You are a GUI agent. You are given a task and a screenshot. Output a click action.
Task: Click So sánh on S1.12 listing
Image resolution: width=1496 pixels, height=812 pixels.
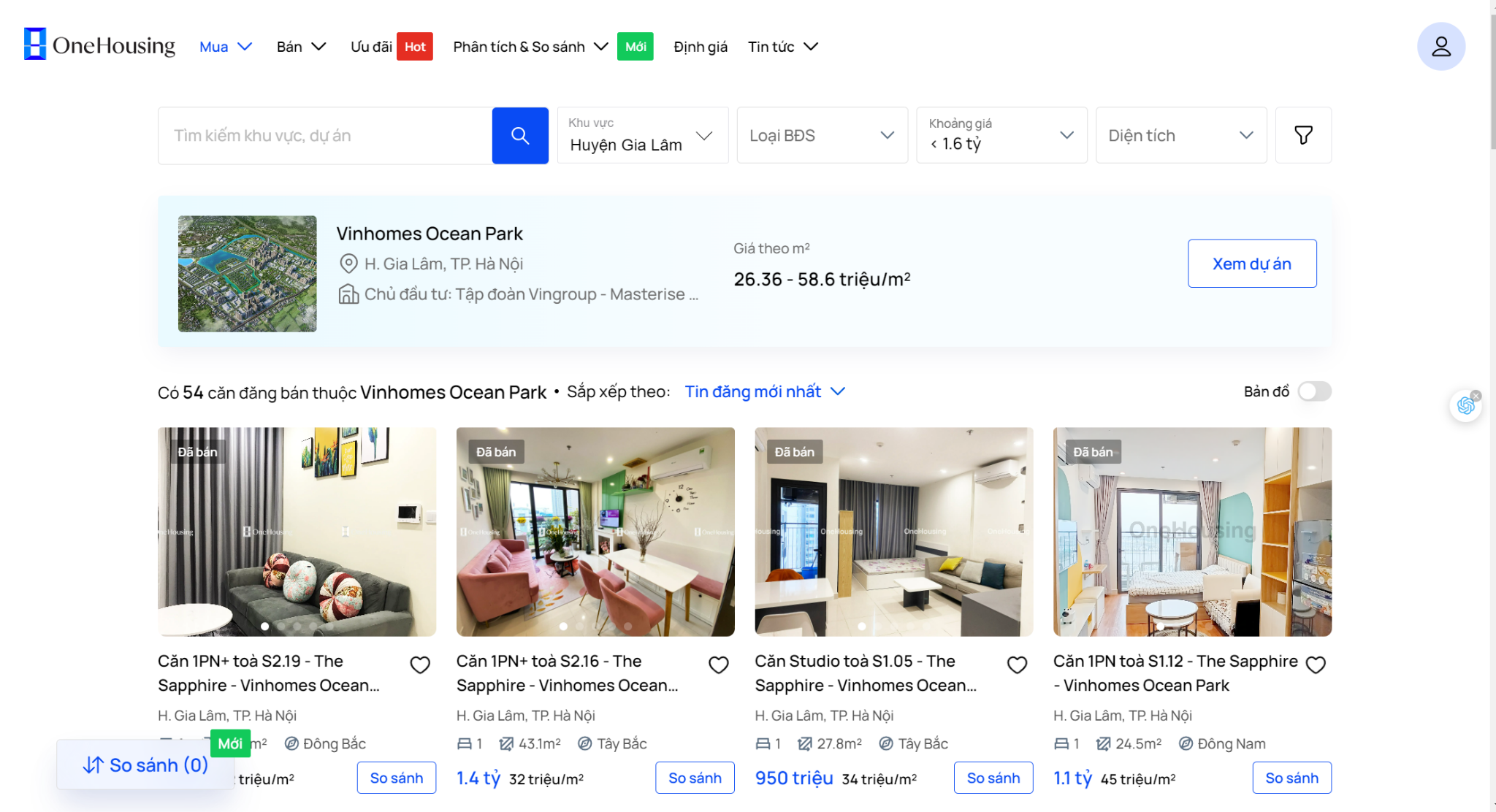(x=1292, y=778)
